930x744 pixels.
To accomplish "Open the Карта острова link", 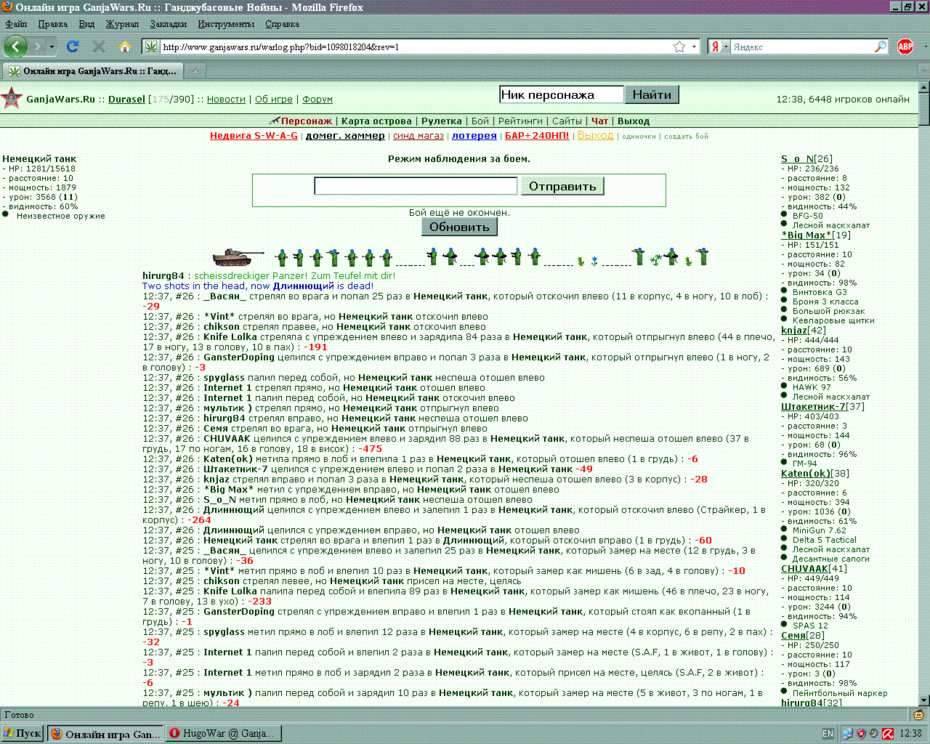I will click(377, 121).
